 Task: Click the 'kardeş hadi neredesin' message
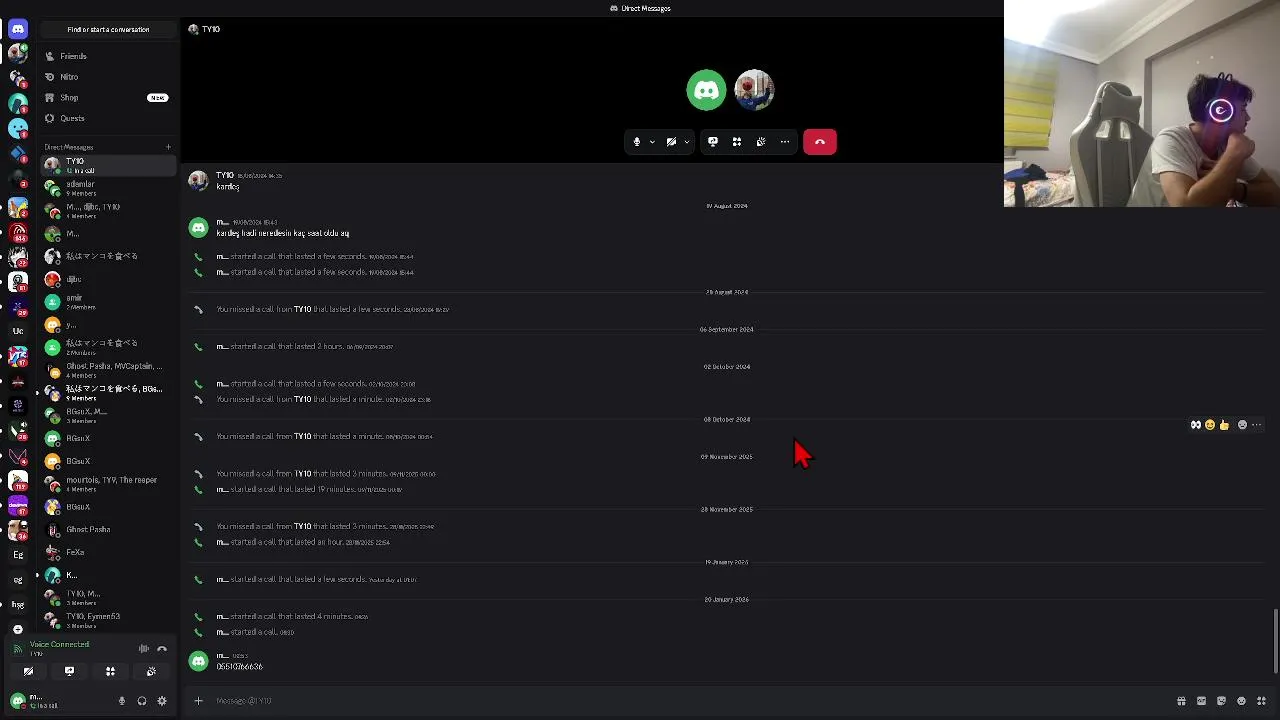(x=283, y=233)
